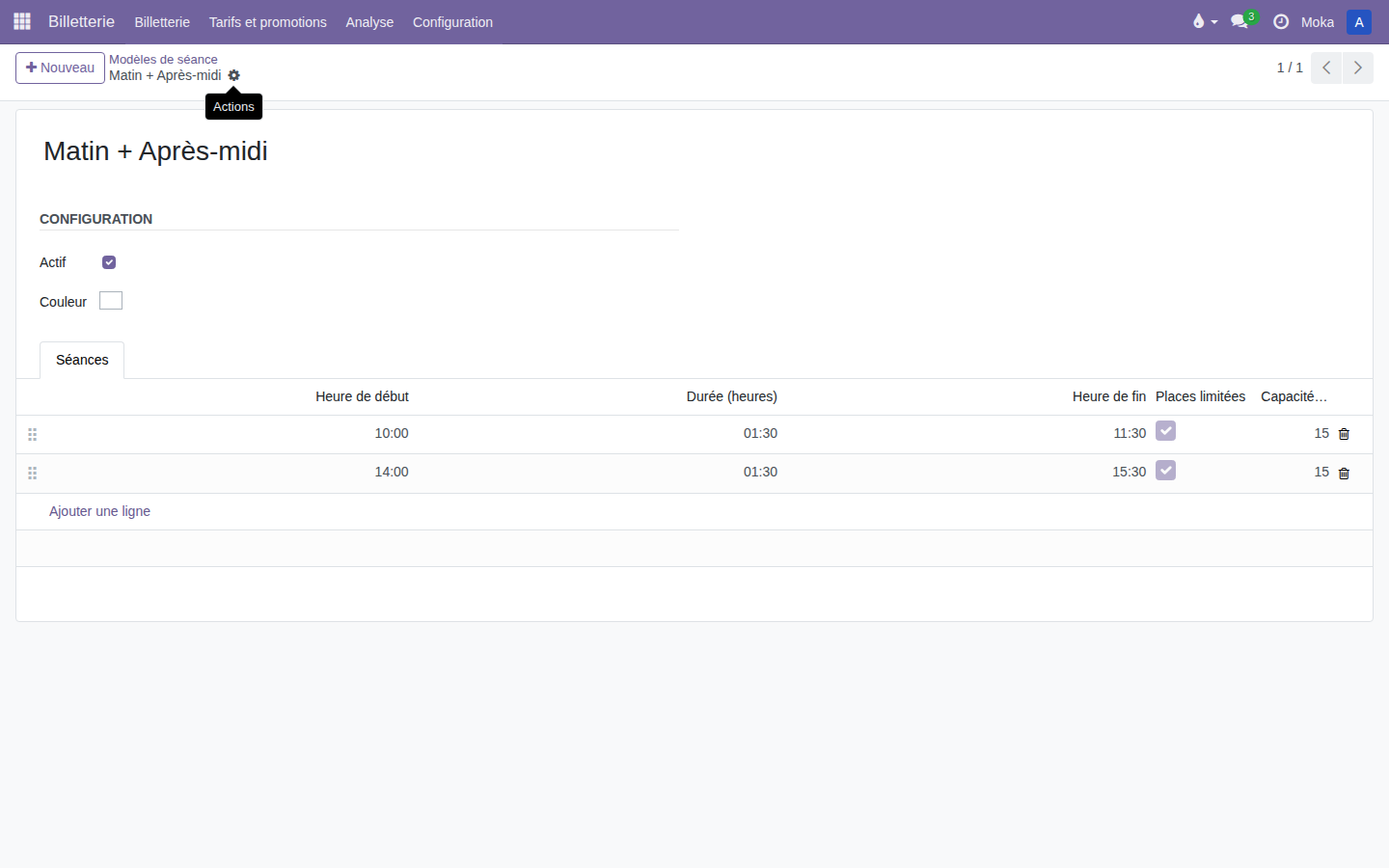1389x868 pixels.
Task: Go back to Modèles de séance
Action: [x=163, y=59]
